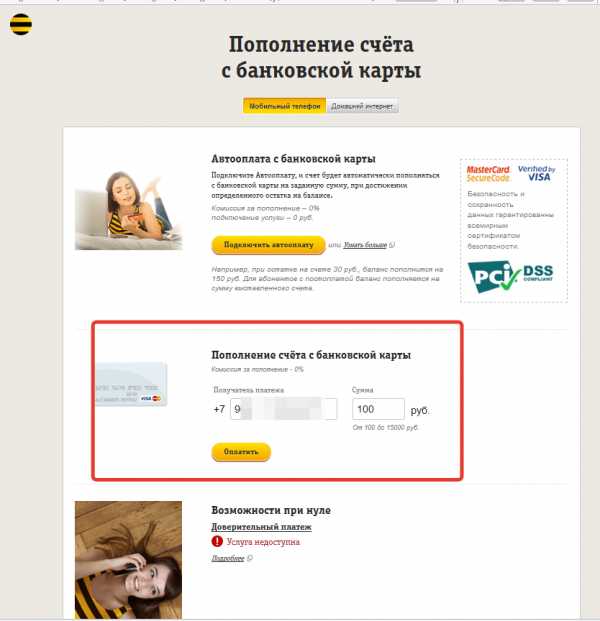
Task: Click the bank card illustration
Action: tap(131, 384)
